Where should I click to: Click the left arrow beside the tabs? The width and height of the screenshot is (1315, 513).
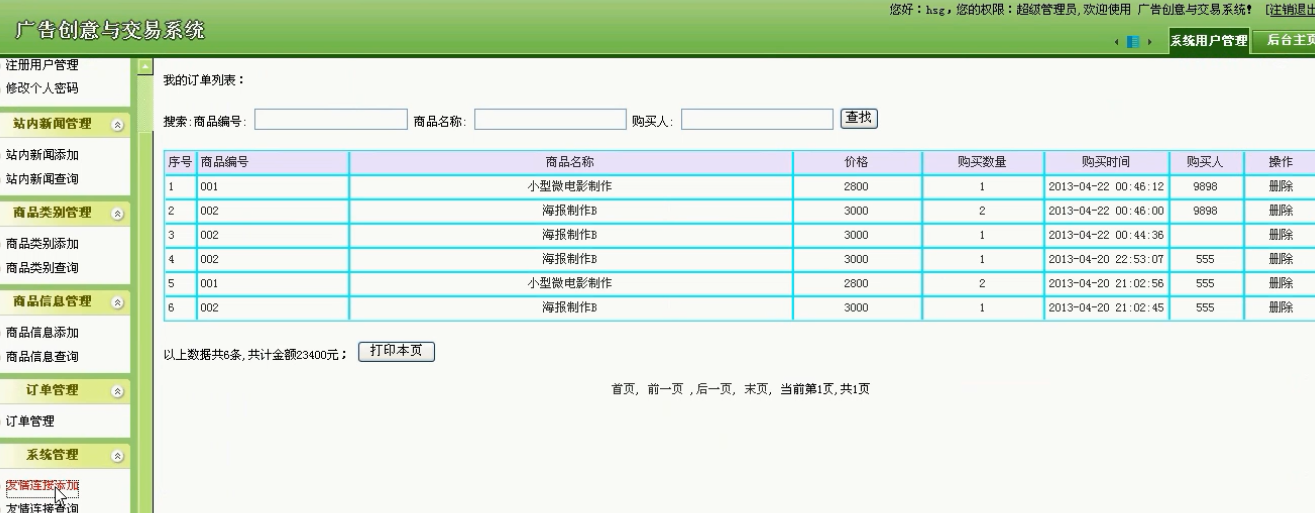click(1116, 42)
